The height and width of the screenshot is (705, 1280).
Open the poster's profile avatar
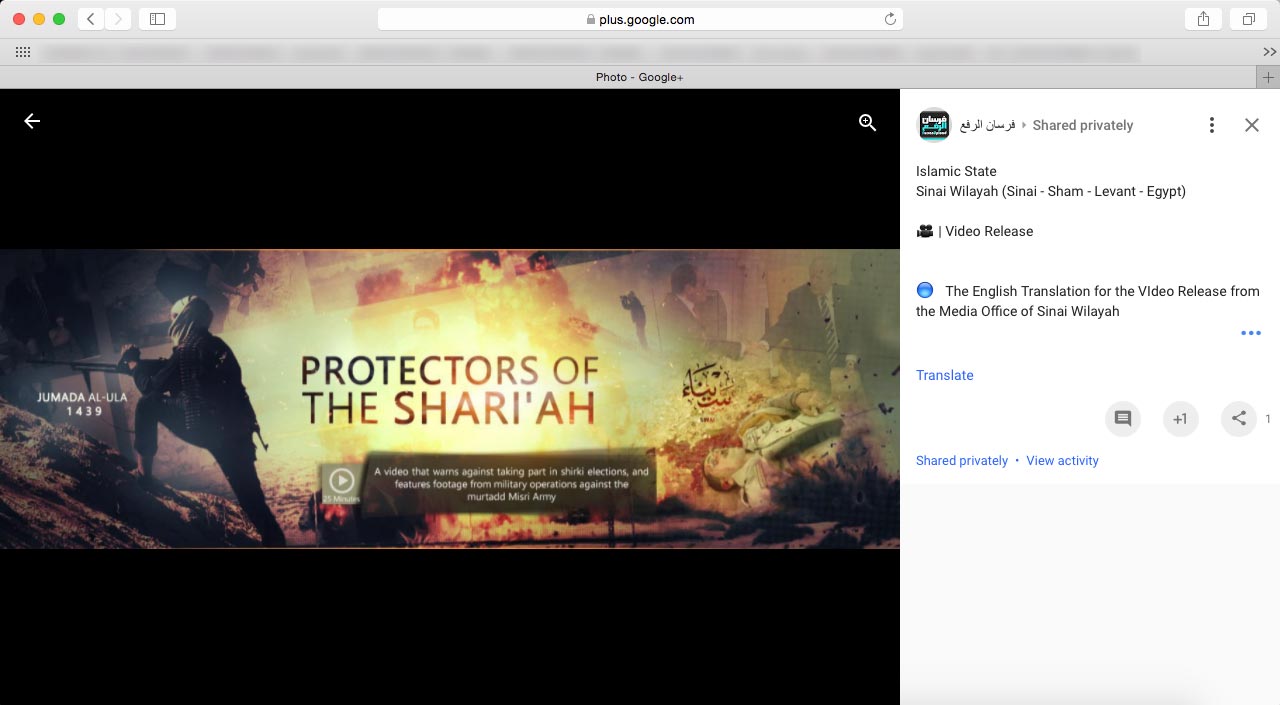point(934,125)
